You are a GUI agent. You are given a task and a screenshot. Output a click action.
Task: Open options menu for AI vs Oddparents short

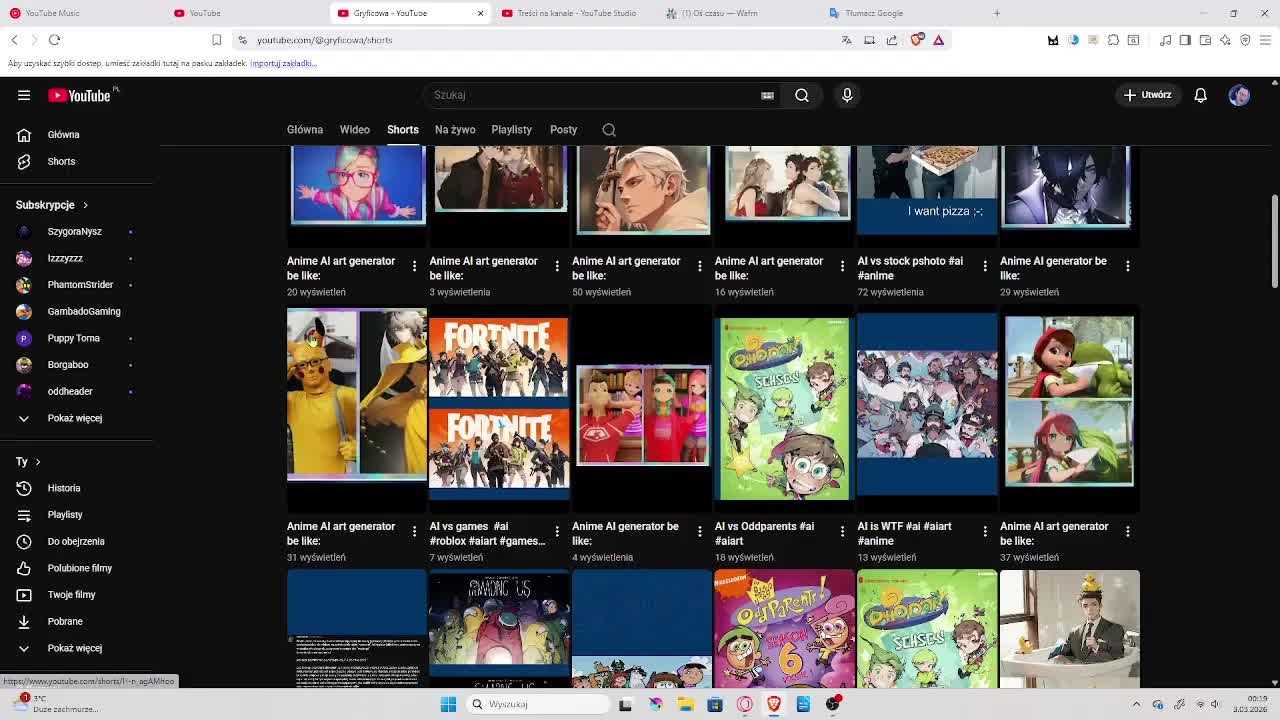(842, 532)
